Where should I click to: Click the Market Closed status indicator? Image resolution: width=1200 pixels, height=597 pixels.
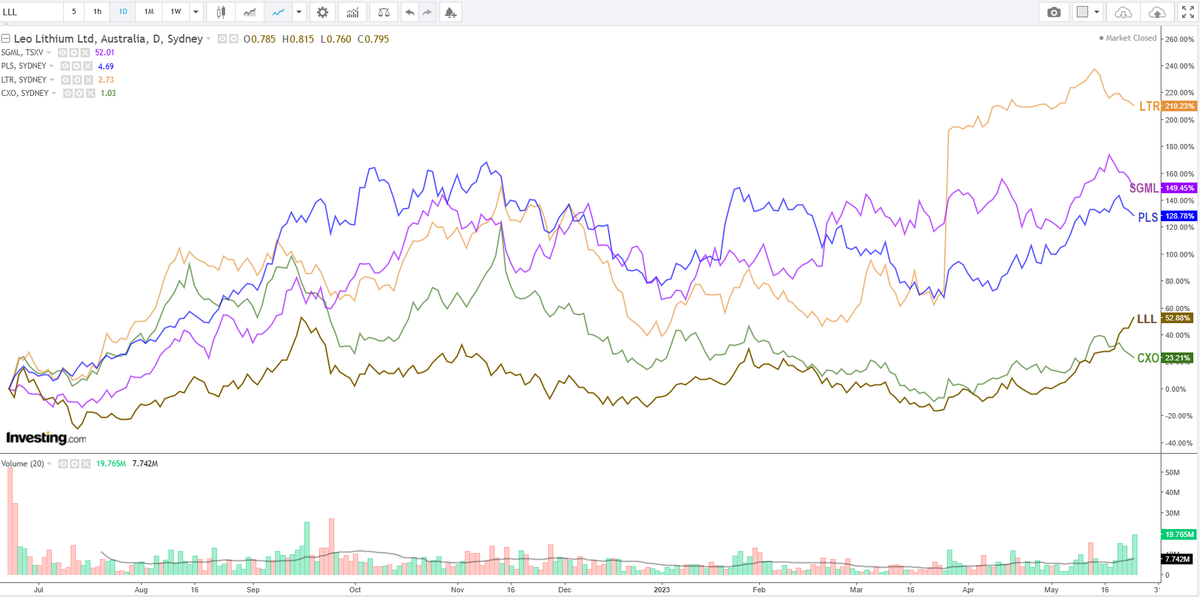point(1128,38)
